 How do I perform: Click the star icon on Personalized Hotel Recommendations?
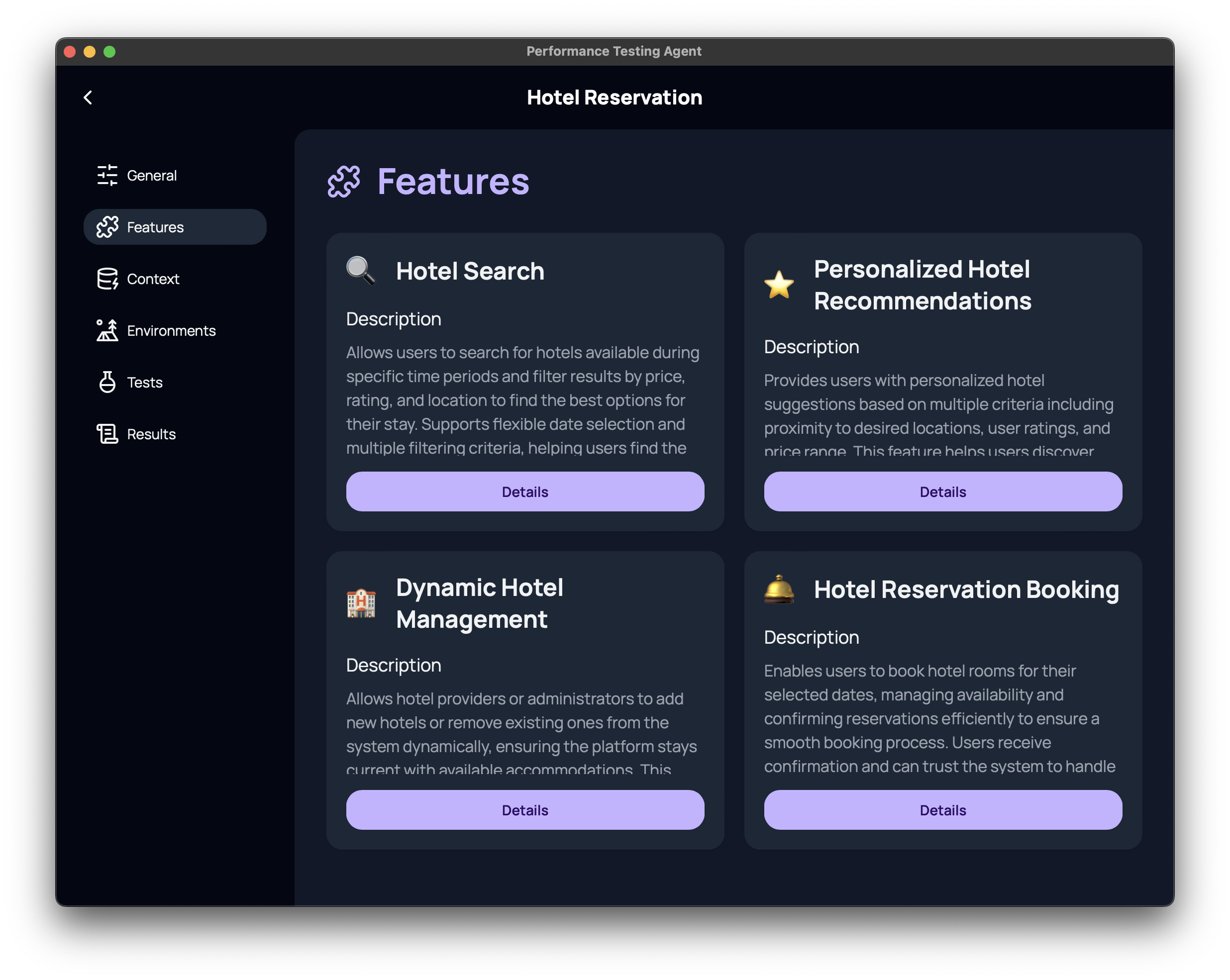point(780,285)
